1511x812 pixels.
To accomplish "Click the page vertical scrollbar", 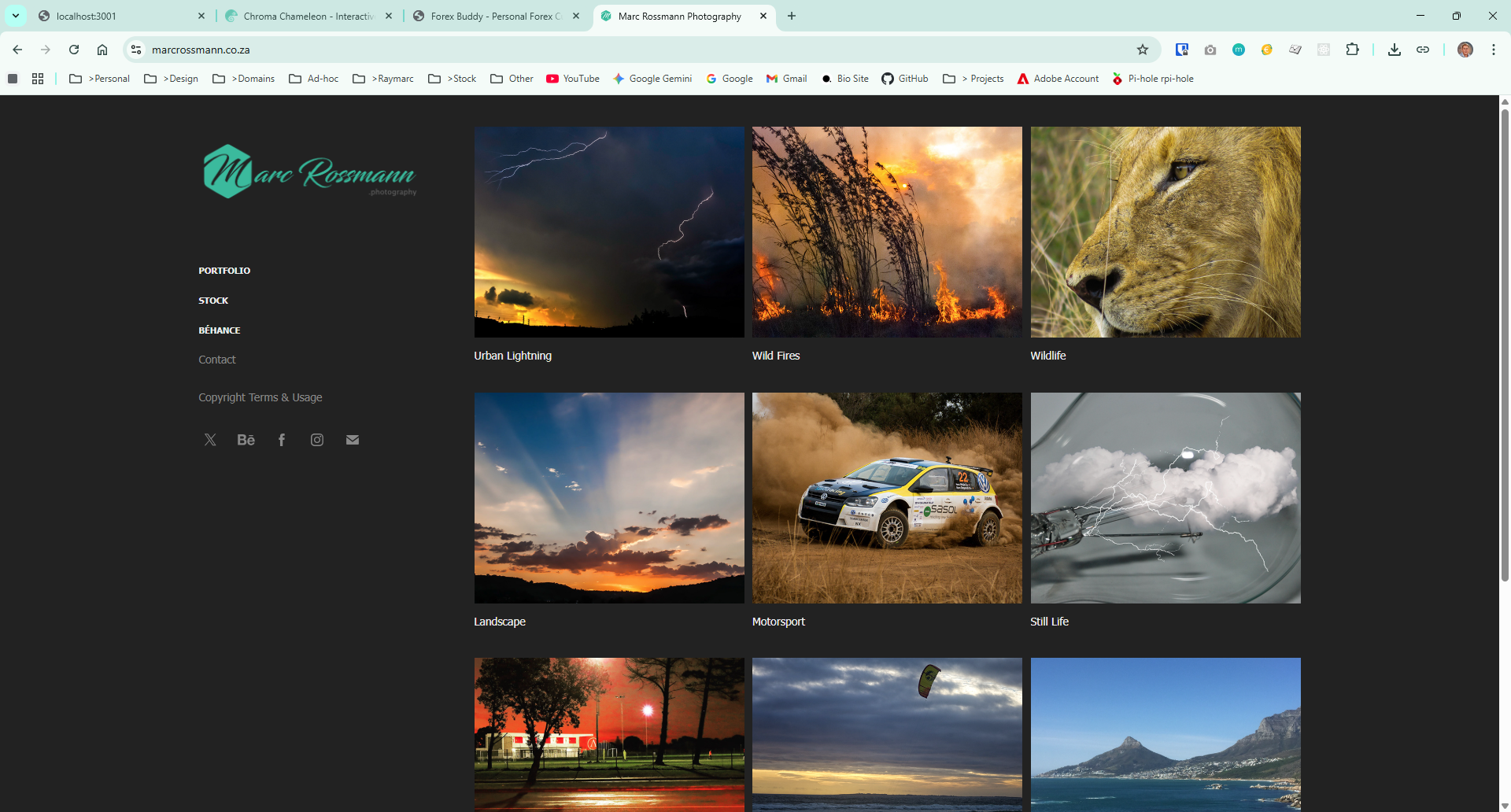I will coord(1505,346).
